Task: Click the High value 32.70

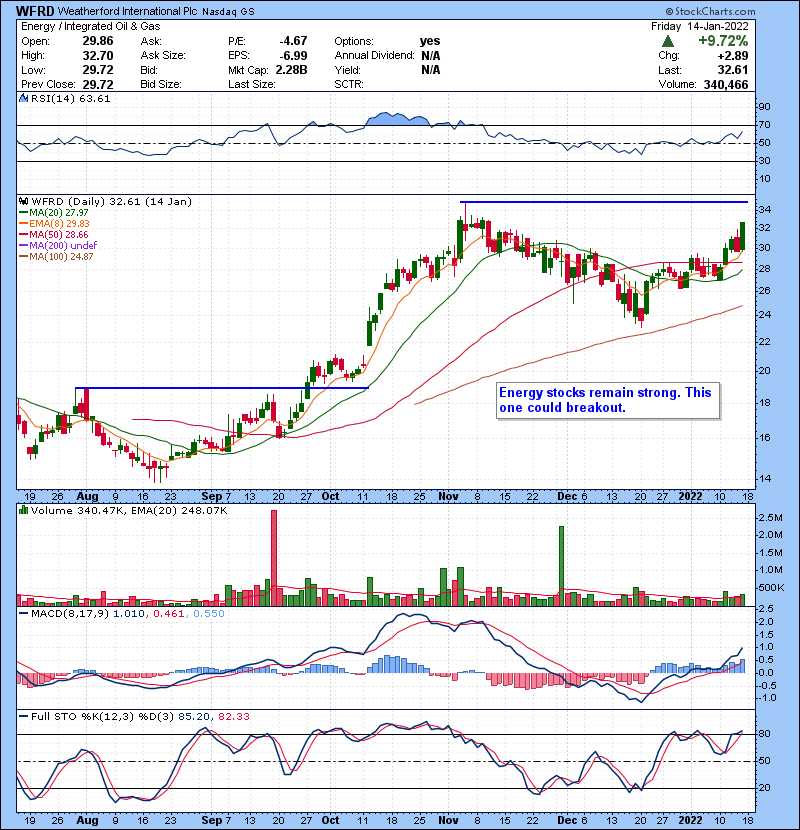Action: (98, 56)
